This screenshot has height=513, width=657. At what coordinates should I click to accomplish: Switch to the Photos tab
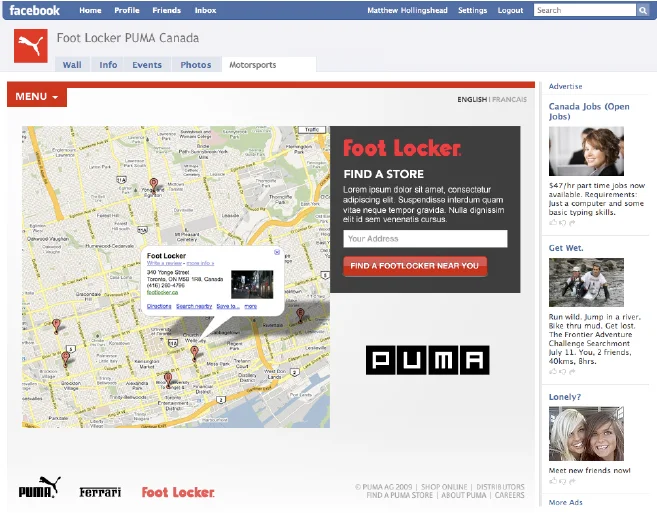(x=196, y=65)
